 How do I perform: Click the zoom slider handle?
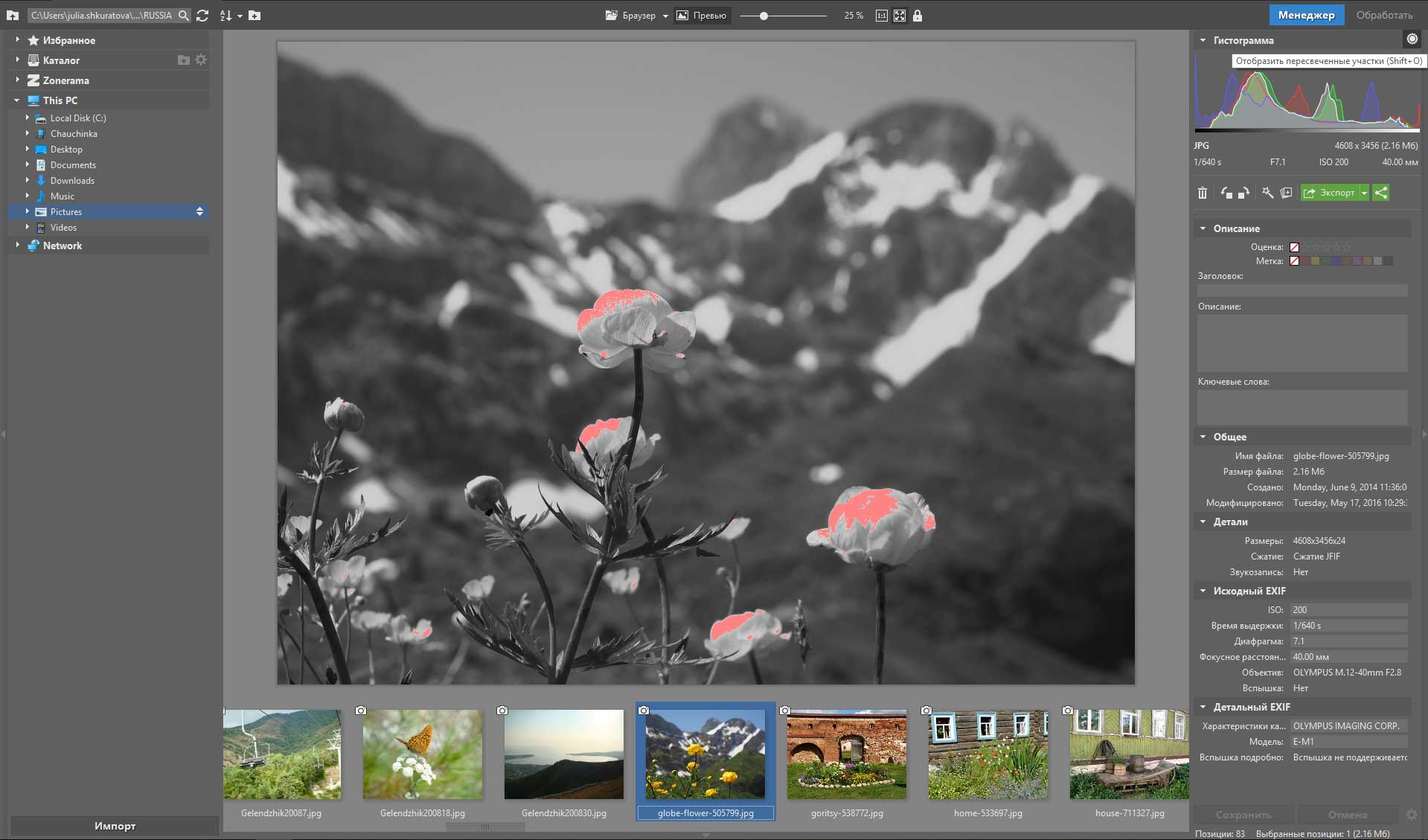point(763,16)
